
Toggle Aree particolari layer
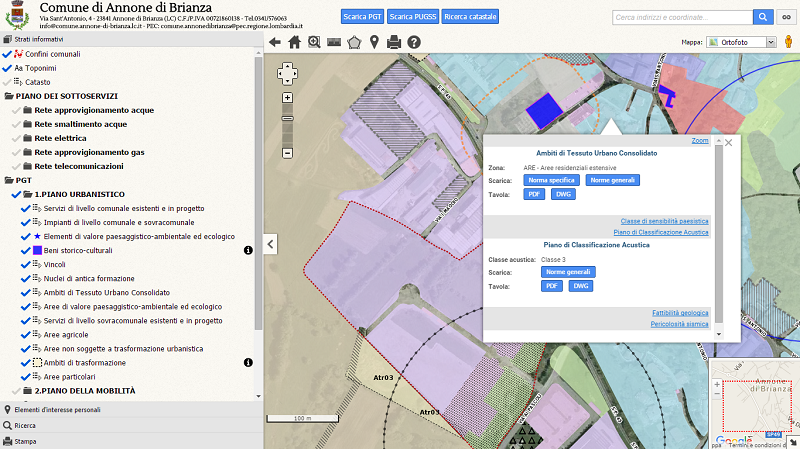pos(26,377)
